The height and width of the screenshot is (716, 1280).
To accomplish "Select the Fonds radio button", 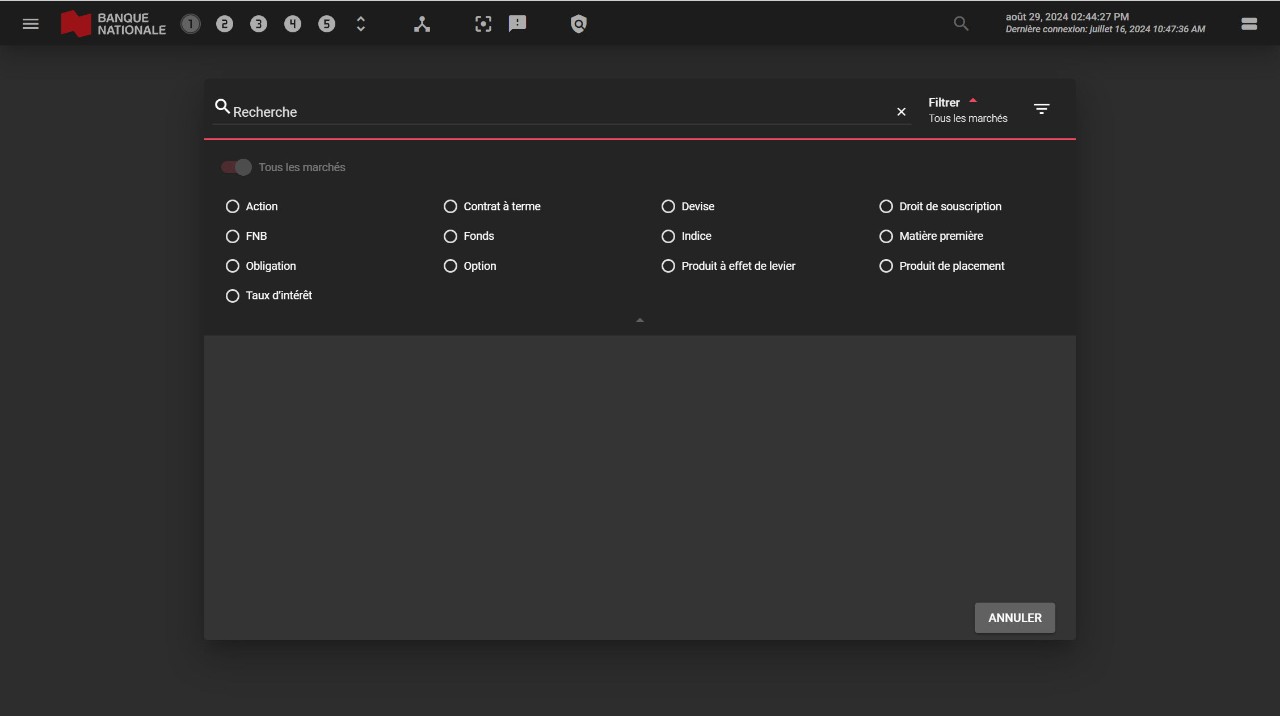I will tap(450, 236).
